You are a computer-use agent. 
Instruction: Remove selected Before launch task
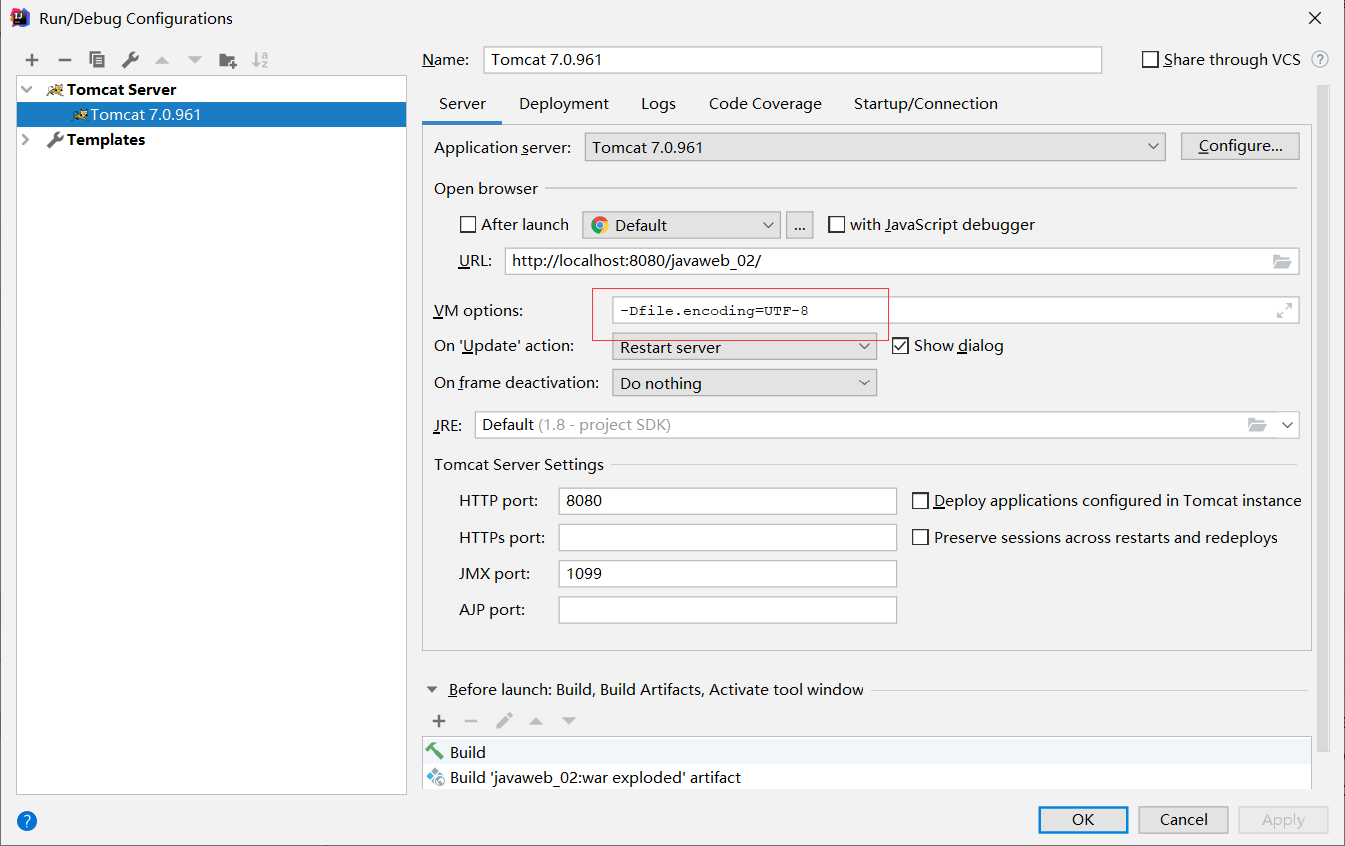pyautogui.click(x=471, y=721)
